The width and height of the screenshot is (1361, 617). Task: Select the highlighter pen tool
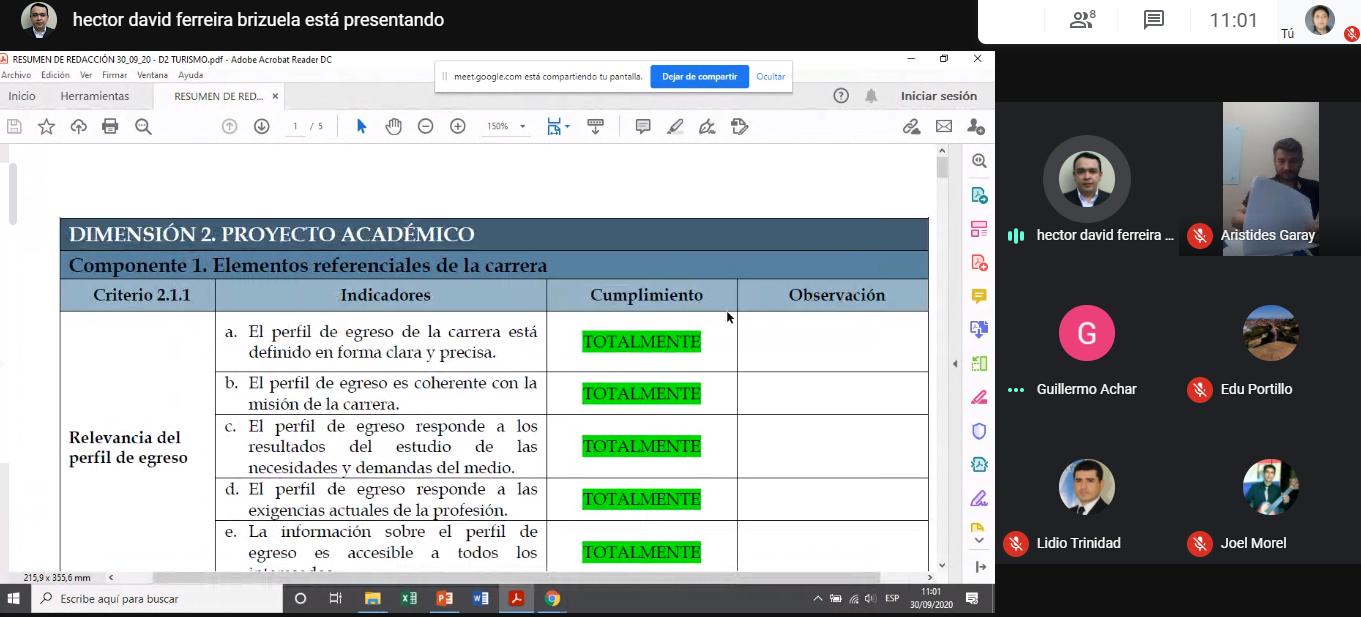[x=675, y=126]
